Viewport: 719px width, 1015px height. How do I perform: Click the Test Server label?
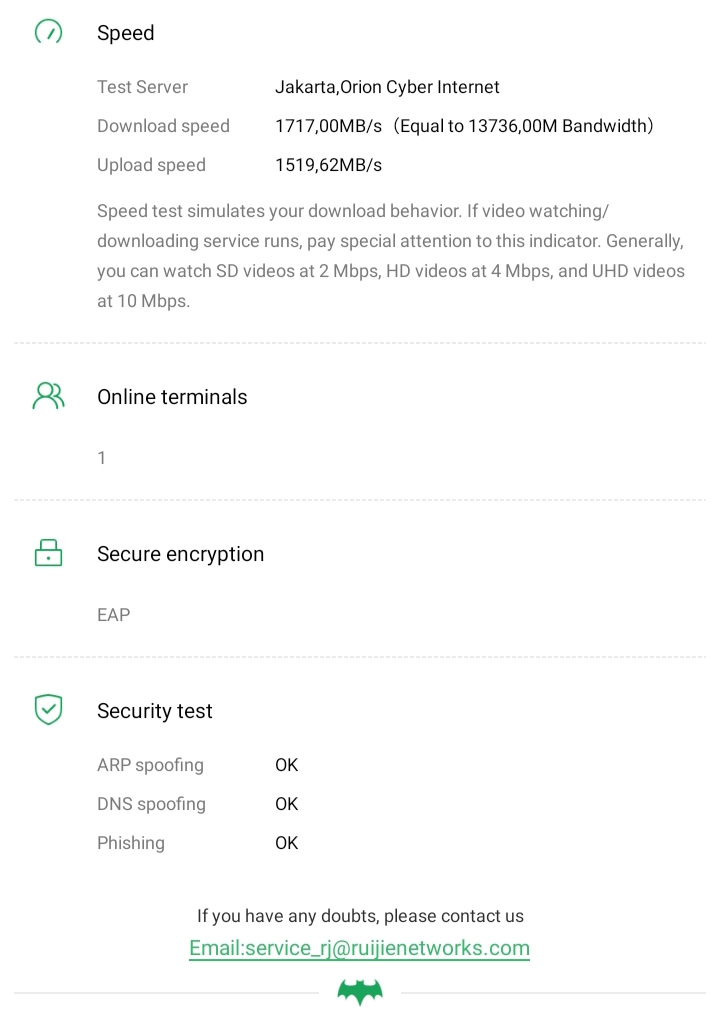142,87
